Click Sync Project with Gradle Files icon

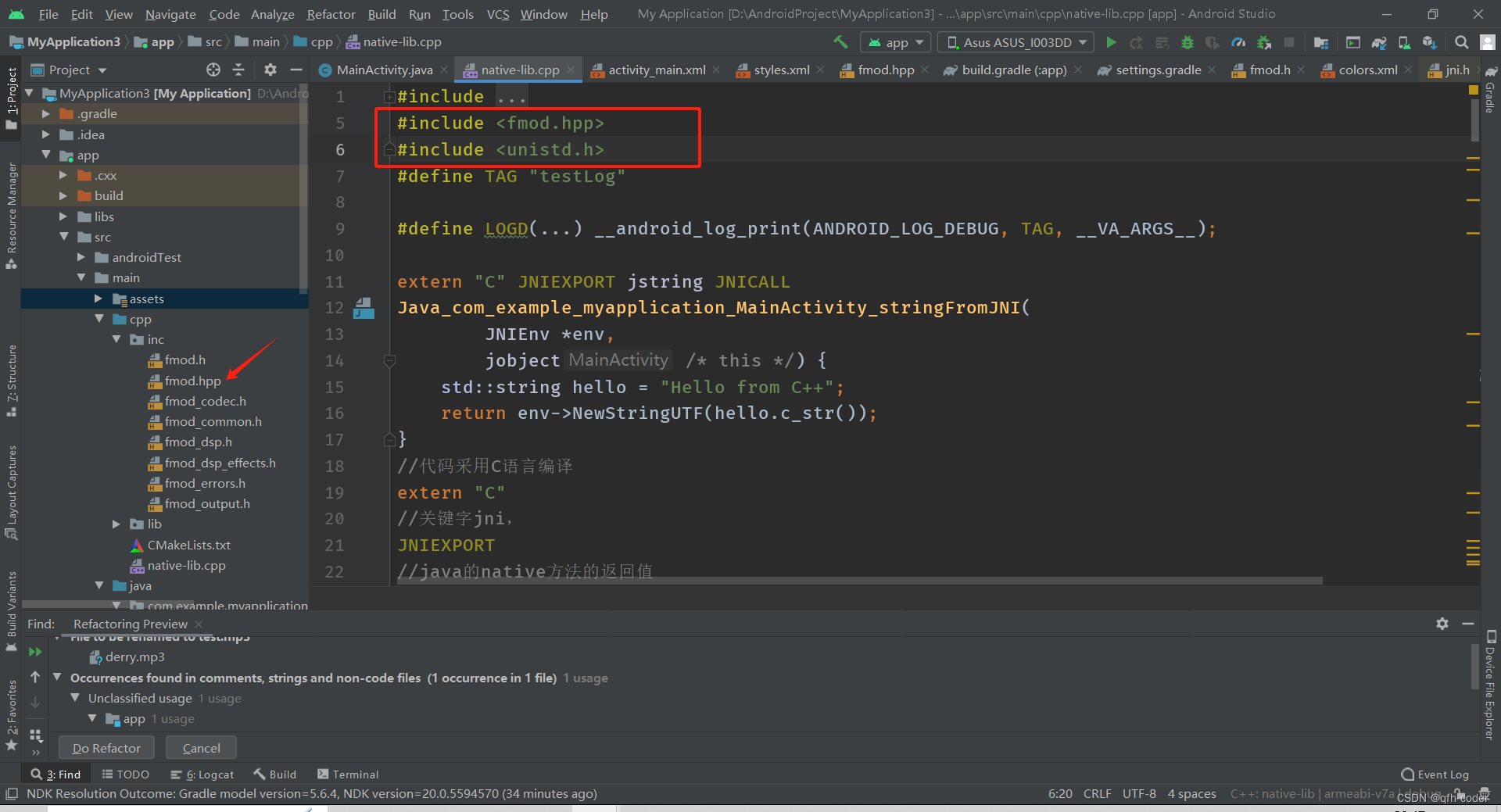tap(1379, 42)
